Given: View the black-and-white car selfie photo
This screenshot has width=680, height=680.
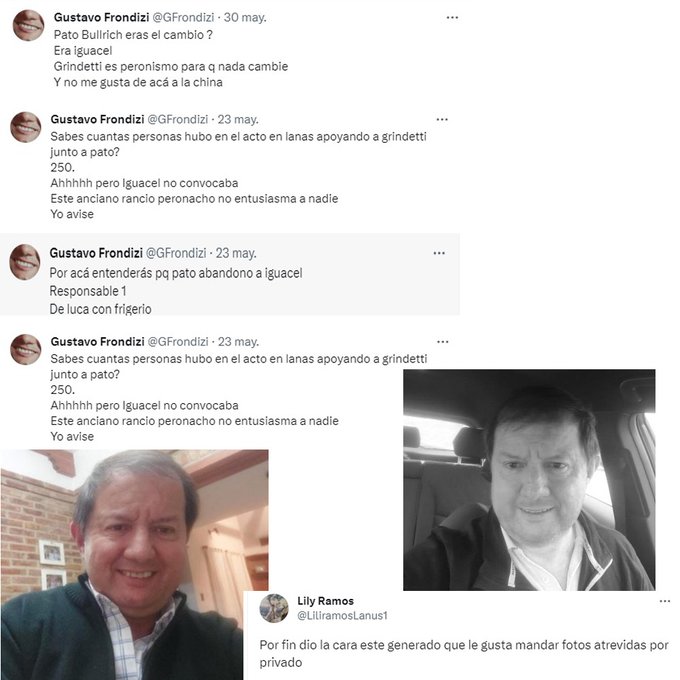Looking at the screenshot, I should coord(529,480).
